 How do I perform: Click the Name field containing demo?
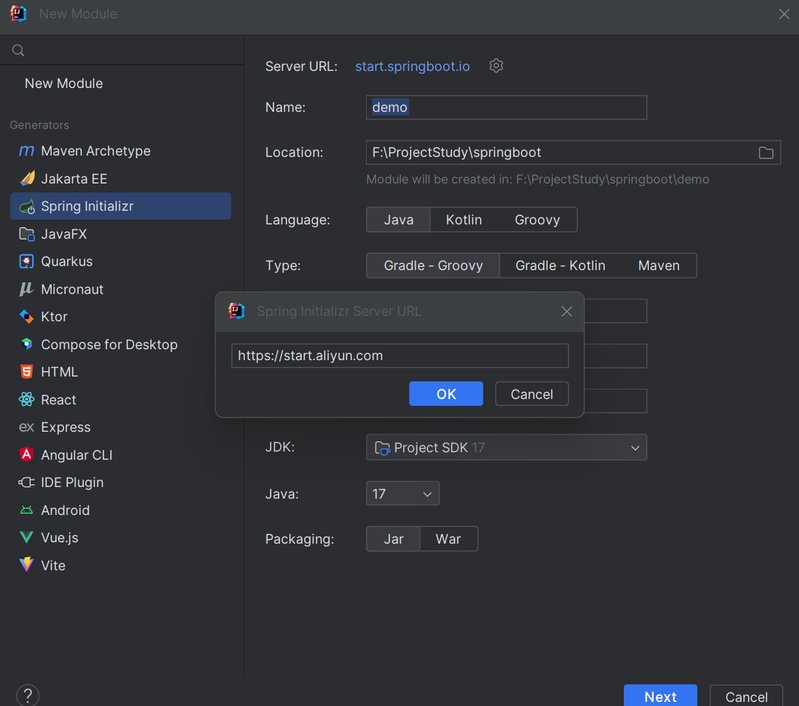507,108
